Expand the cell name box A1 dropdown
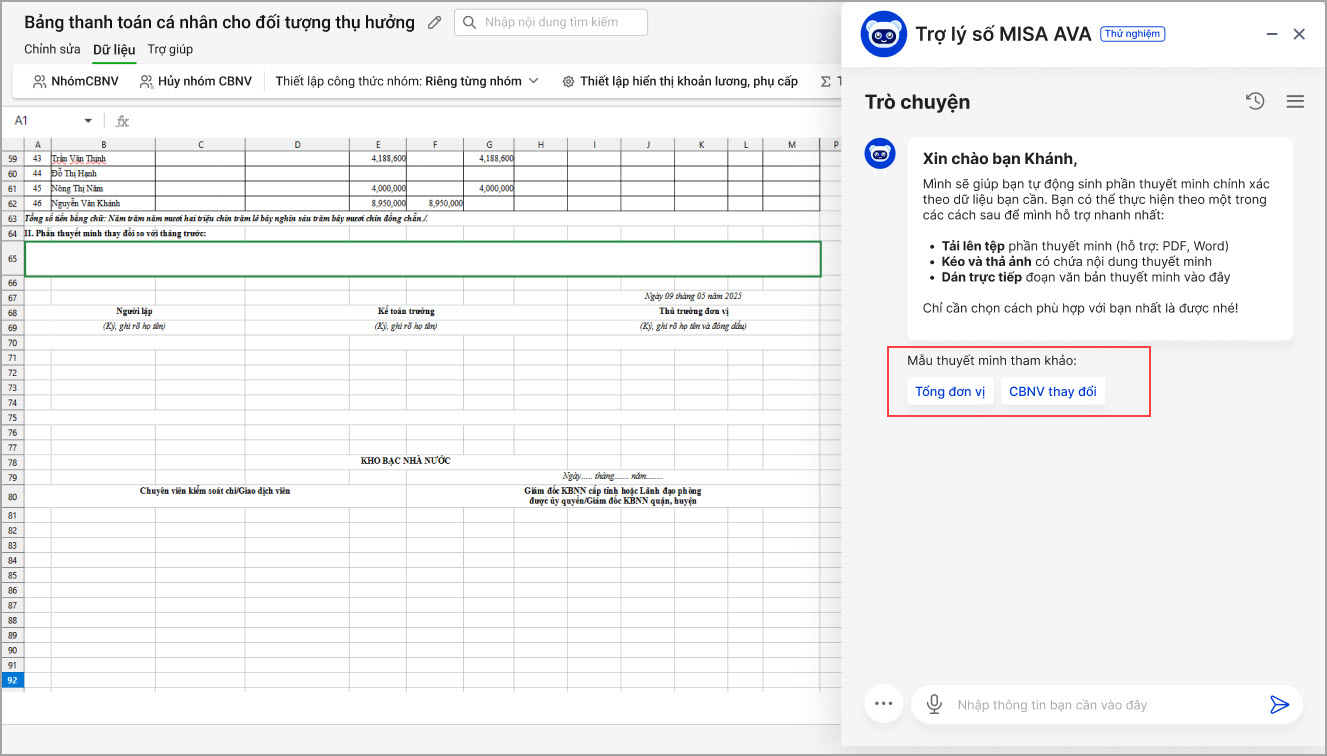Screen dimensions: 1327x756 tap(88, 121)
